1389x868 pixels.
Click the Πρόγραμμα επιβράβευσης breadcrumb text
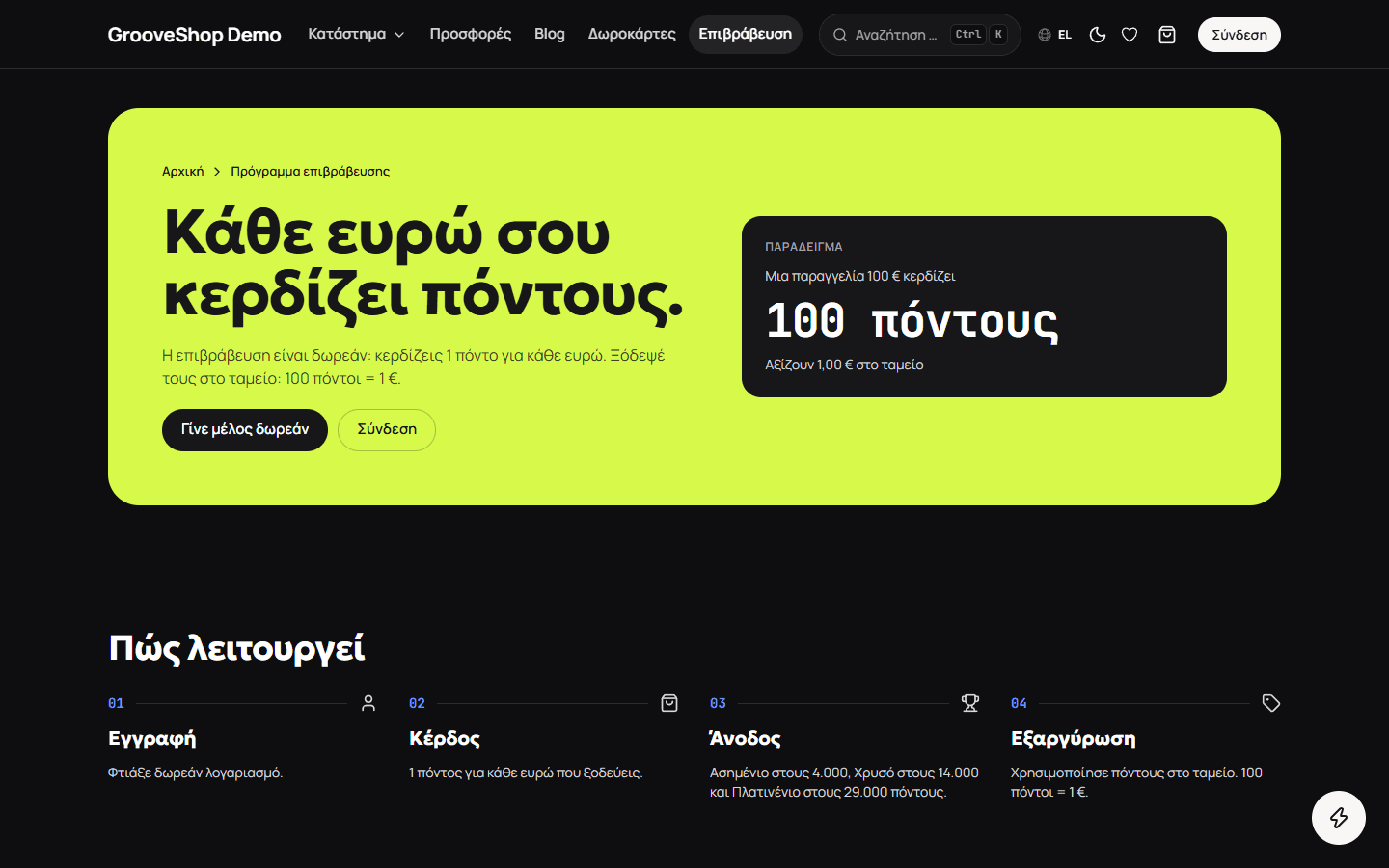(311, 171)
